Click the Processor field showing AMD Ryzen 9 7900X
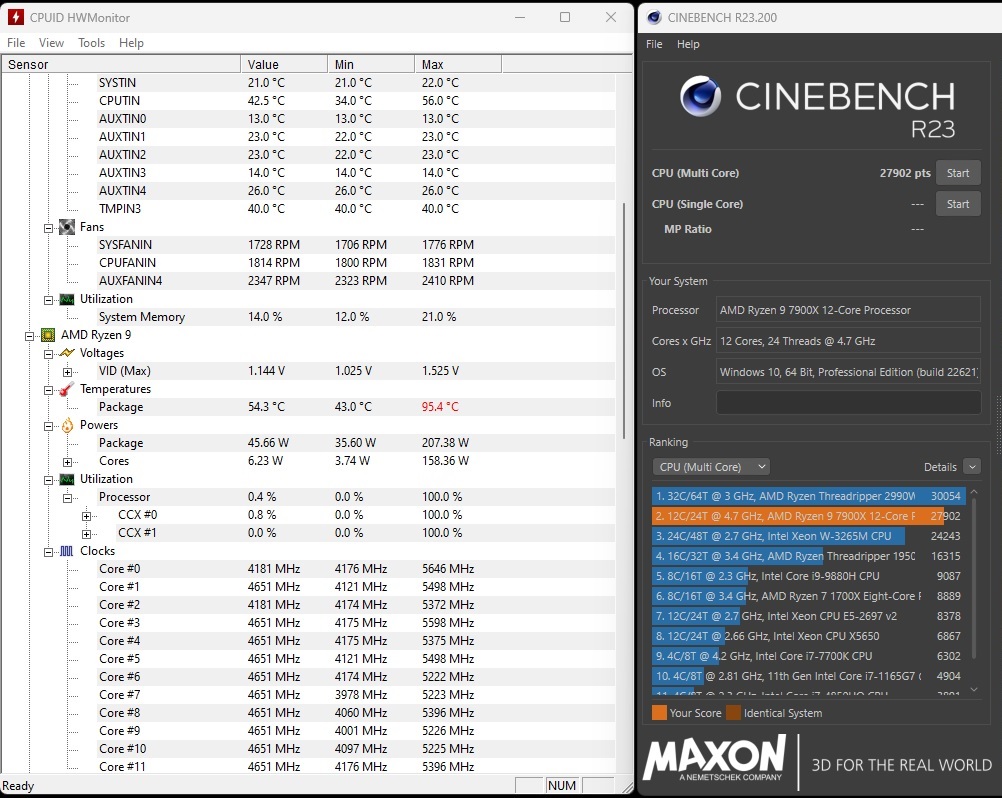Screen dimensions: 1002x798 [848, 310]
